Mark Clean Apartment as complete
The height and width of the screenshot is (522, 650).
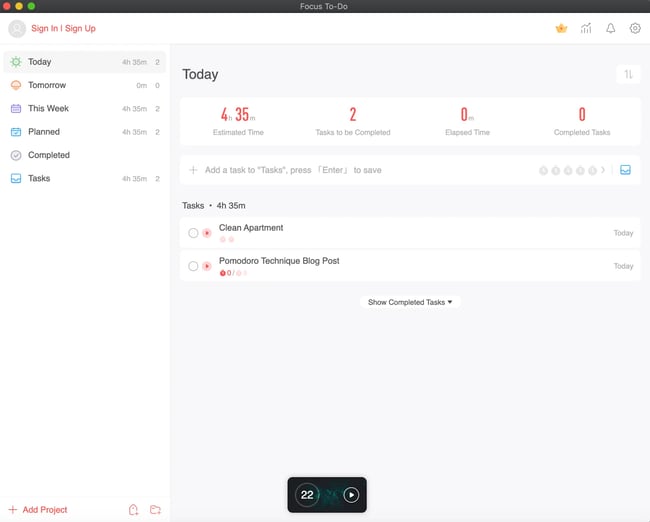pos(193,233)
